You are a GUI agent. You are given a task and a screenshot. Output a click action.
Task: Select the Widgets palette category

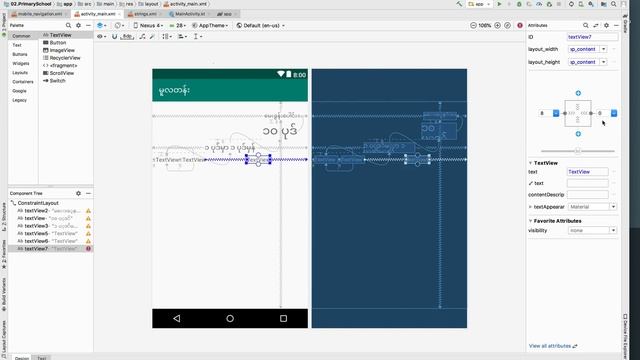[20, 64]
